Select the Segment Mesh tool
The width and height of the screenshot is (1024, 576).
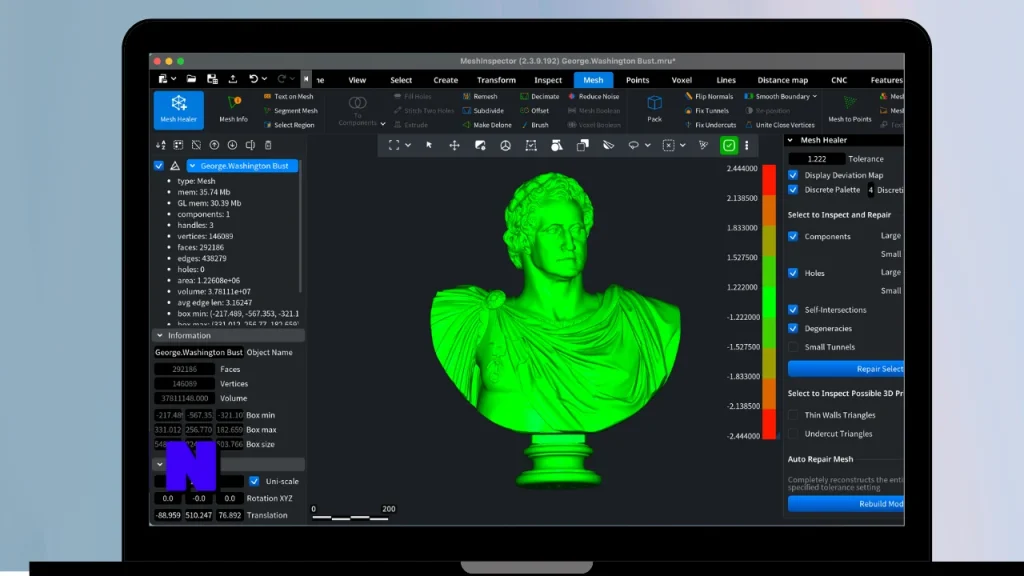click(x=291, y=110)
